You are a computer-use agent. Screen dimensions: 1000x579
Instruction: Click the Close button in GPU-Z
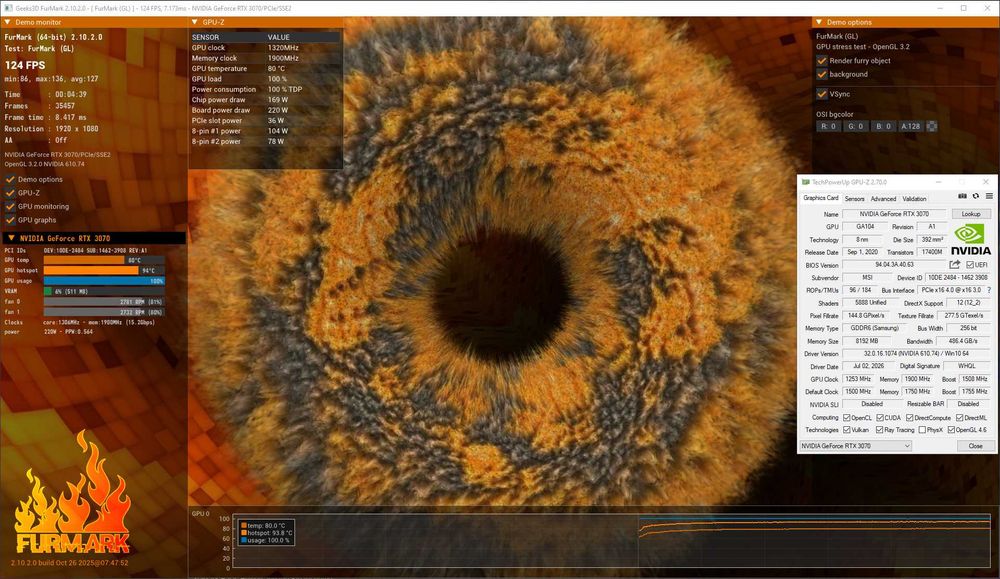975,446
